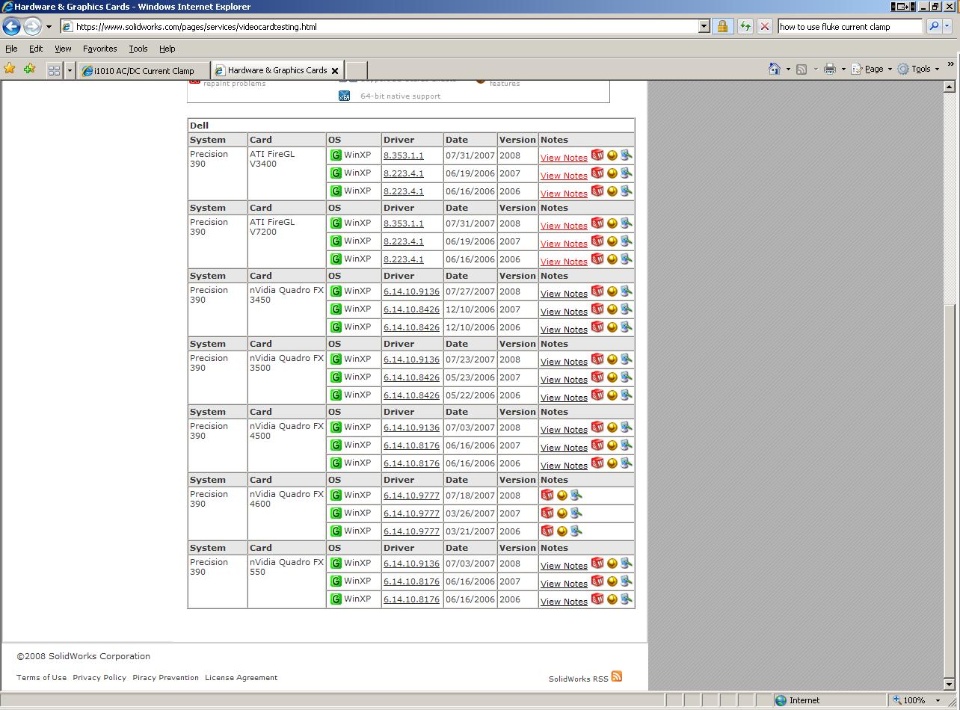Expand the Home button dropdown arrow
960x710 pixels.
[x=788, y=69]
